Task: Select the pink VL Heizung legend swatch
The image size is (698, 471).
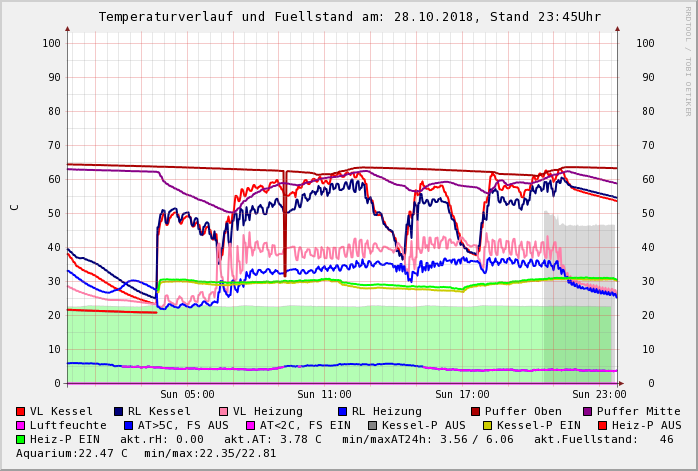Action: pos(224,411)
